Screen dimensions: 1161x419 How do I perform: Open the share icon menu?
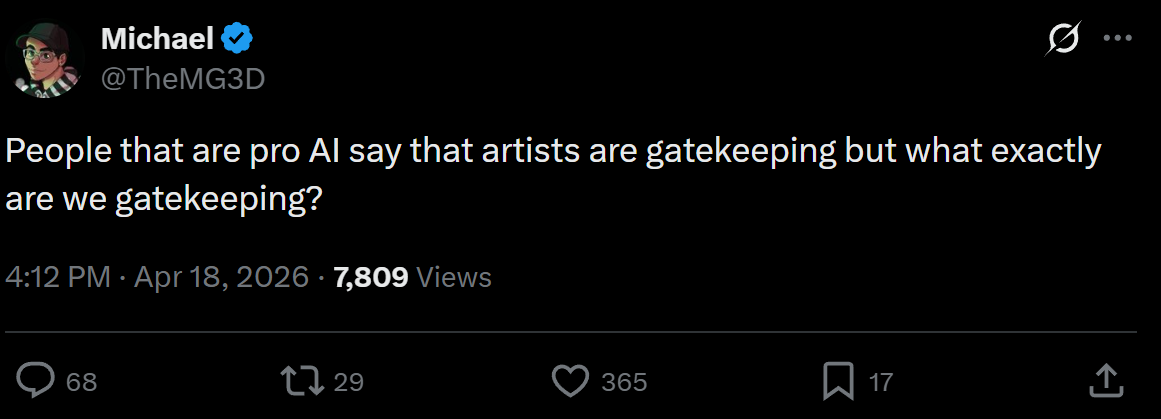click(1101, 380)
